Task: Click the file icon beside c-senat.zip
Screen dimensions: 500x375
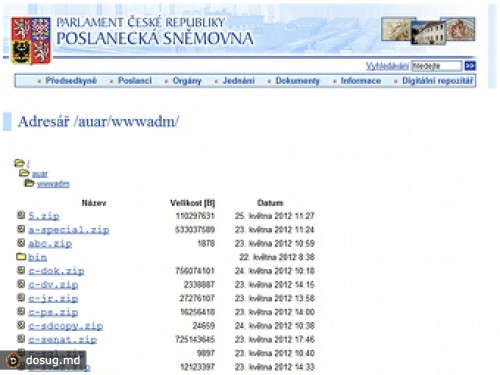Action: [21, 339]
